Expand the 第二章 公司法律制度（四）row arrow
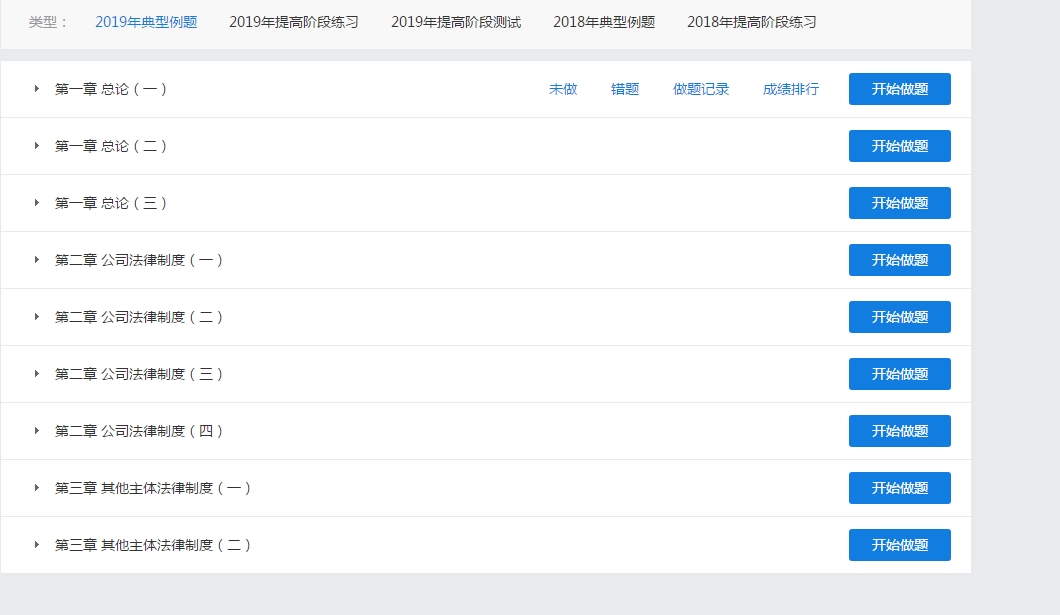This screenshot has width=1060, height=615. [37, 431]
